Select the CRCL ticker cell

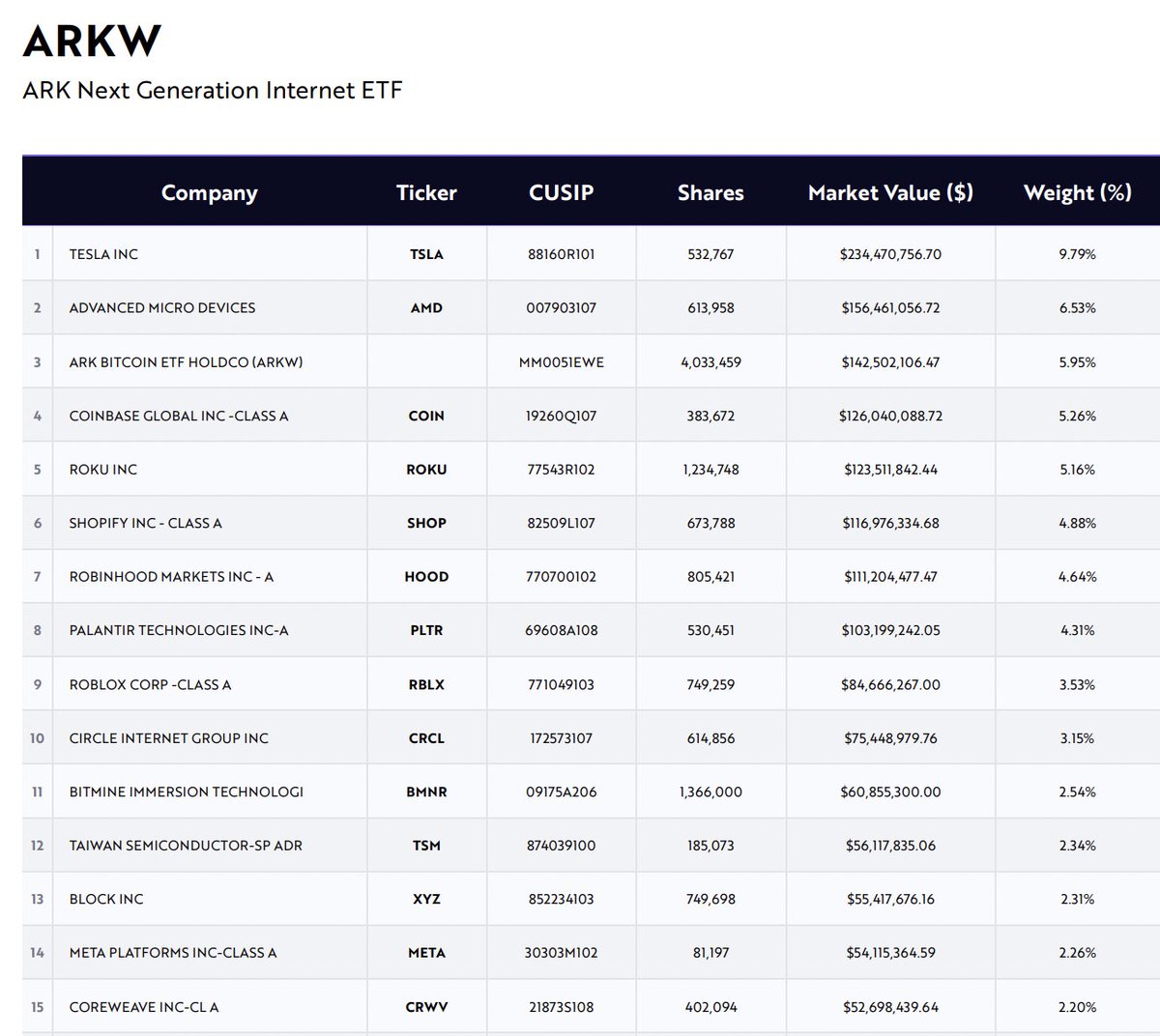point(426,738)
